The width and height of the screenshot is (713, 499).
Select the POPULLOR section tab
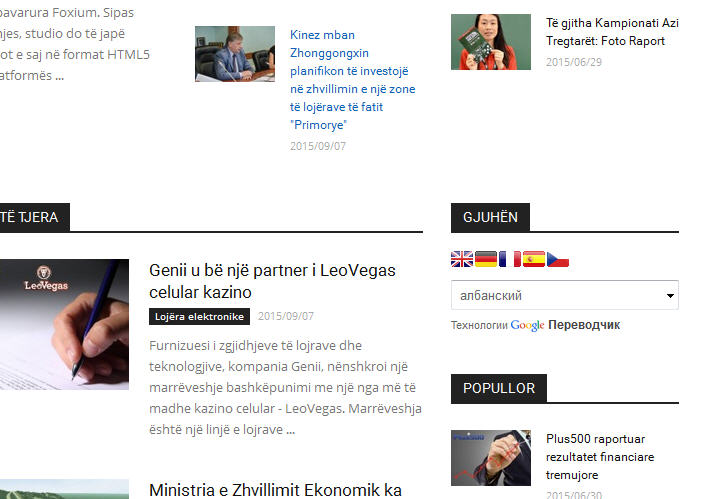[499, 388]
